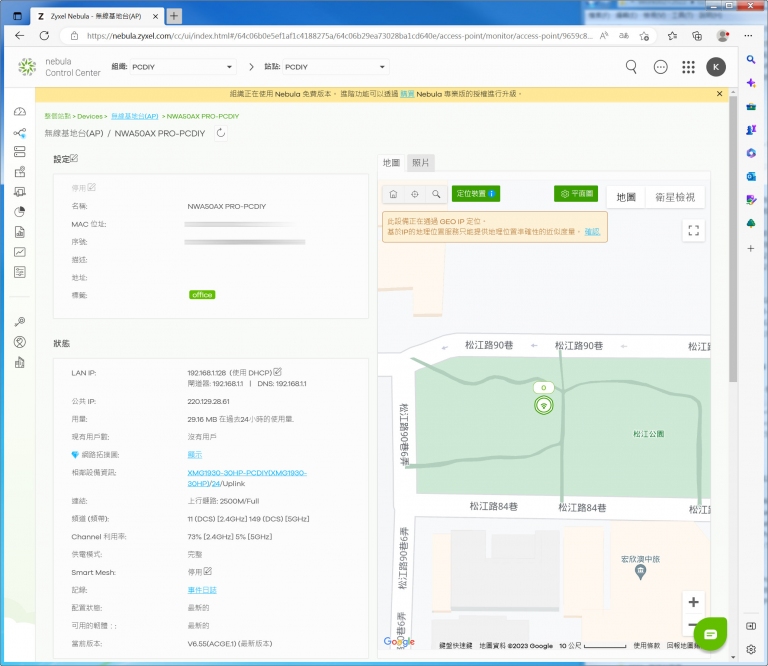Edit the 設定 section with pencil icon
Viewport: 768px width, 666px height.
pos(74,158)
